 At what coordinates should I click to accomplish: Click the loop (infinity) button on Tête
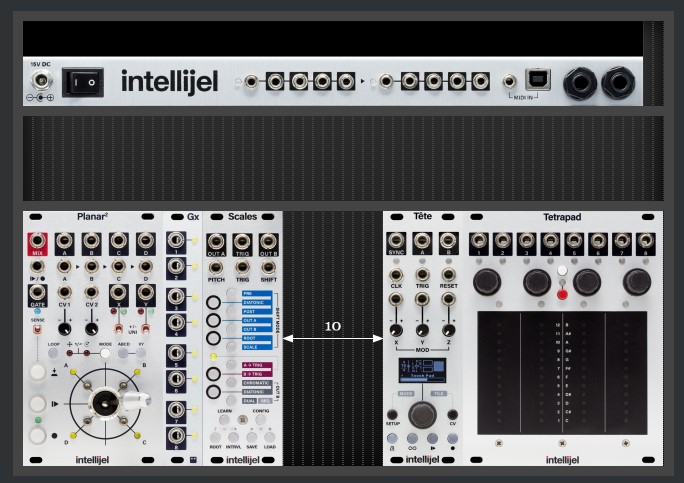412,438
